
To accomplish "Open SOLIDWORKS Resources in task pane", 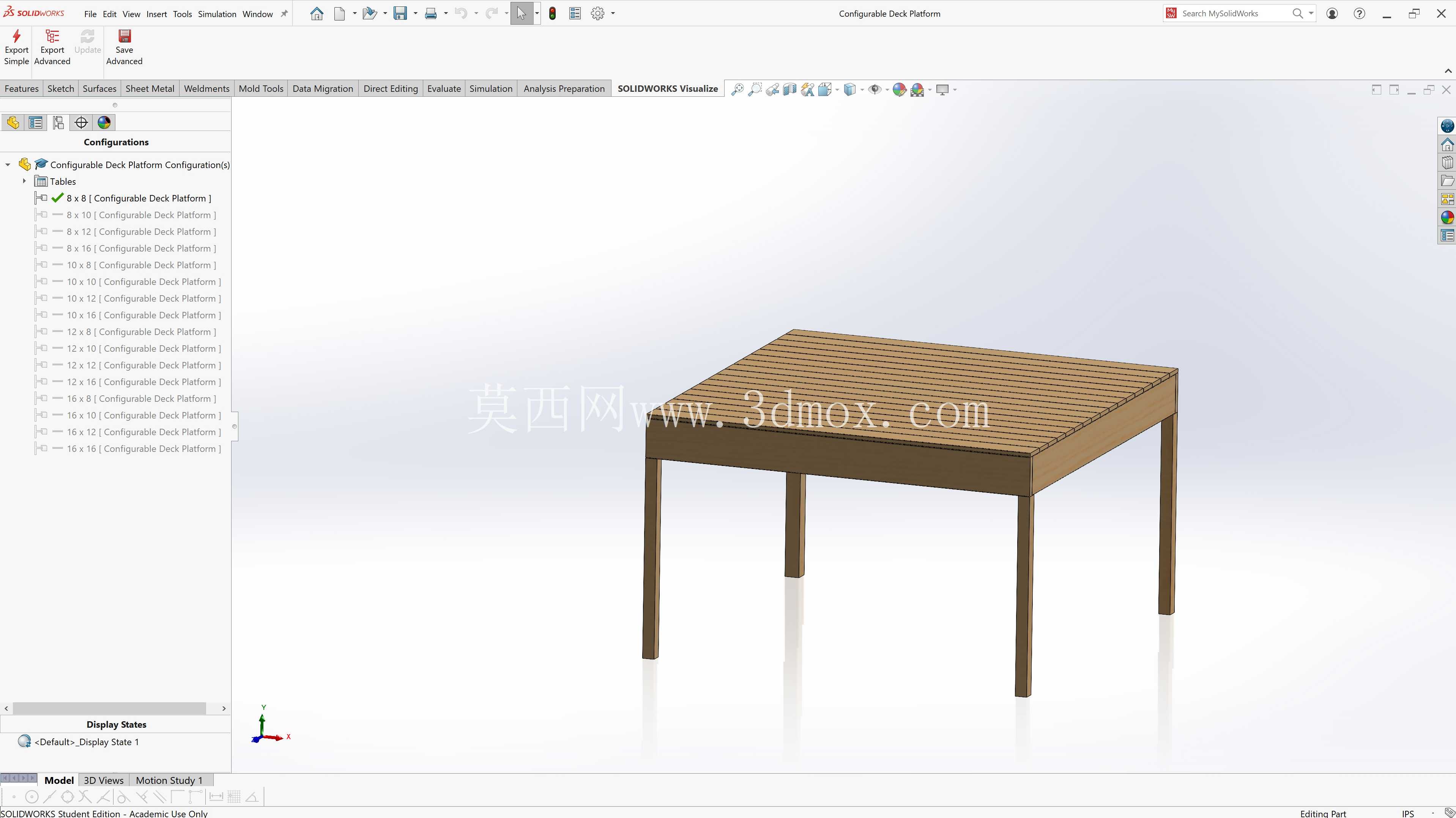I will 1447,145.
